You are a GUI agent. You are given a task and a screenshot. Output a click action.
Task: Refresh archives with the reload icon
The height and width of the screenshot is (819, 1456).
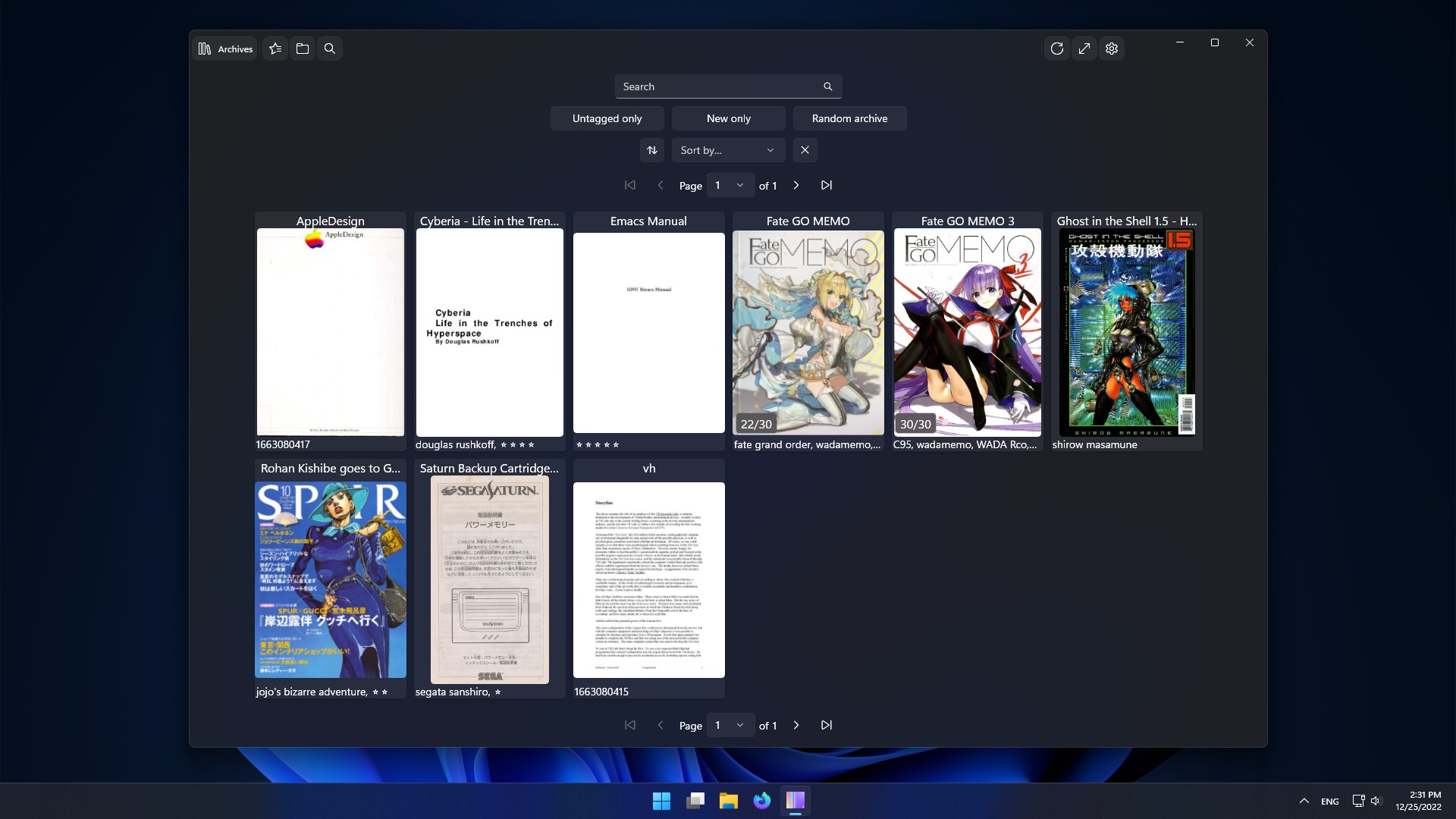1057,49
